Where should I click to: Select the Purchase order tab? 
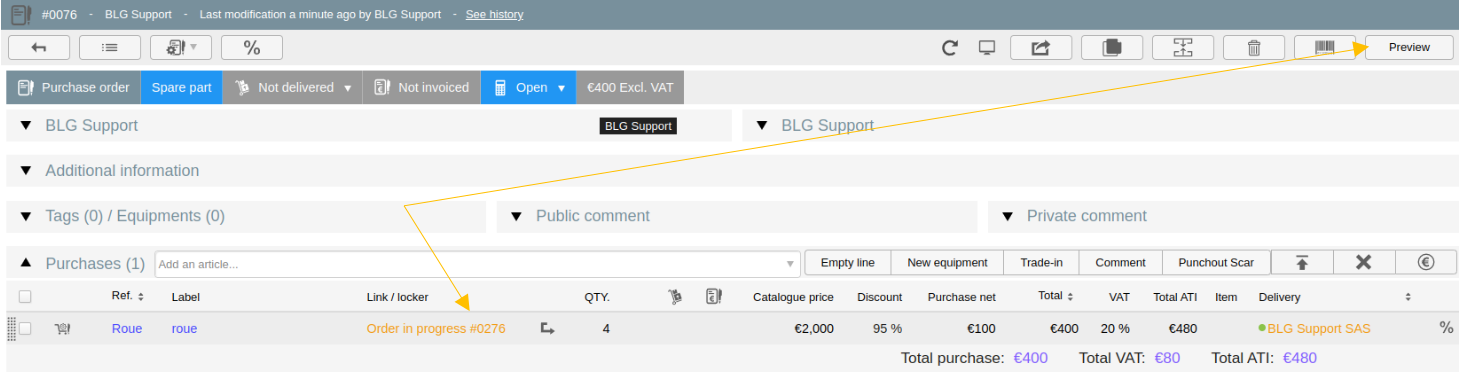(x=74, y=87)
